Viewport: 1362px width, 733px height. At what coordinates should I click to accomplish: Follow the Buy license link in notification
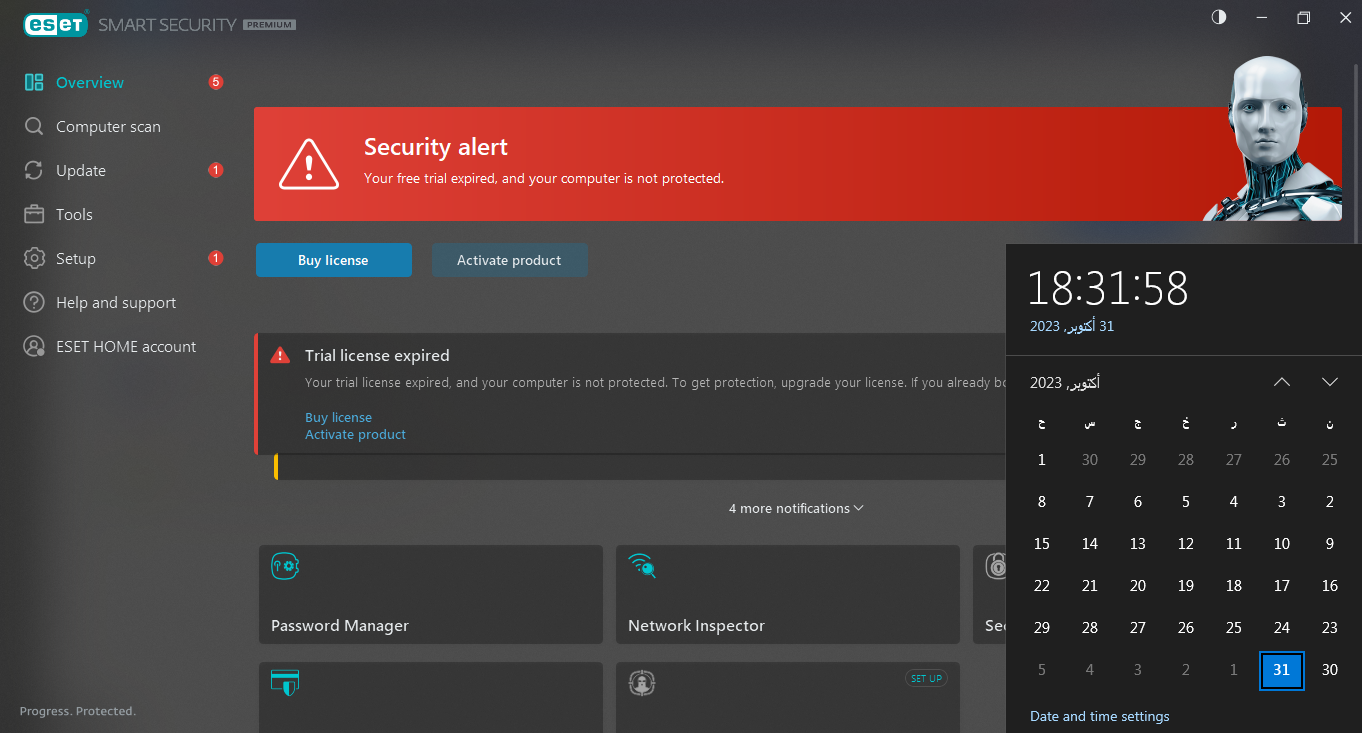(x=338, y=418)
